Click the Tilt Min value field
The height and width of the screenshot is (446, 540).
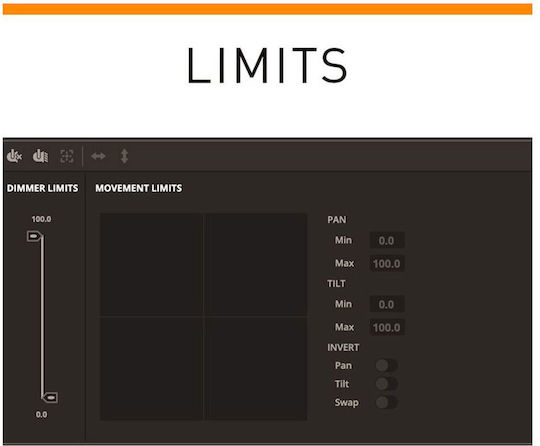[387, 304]
